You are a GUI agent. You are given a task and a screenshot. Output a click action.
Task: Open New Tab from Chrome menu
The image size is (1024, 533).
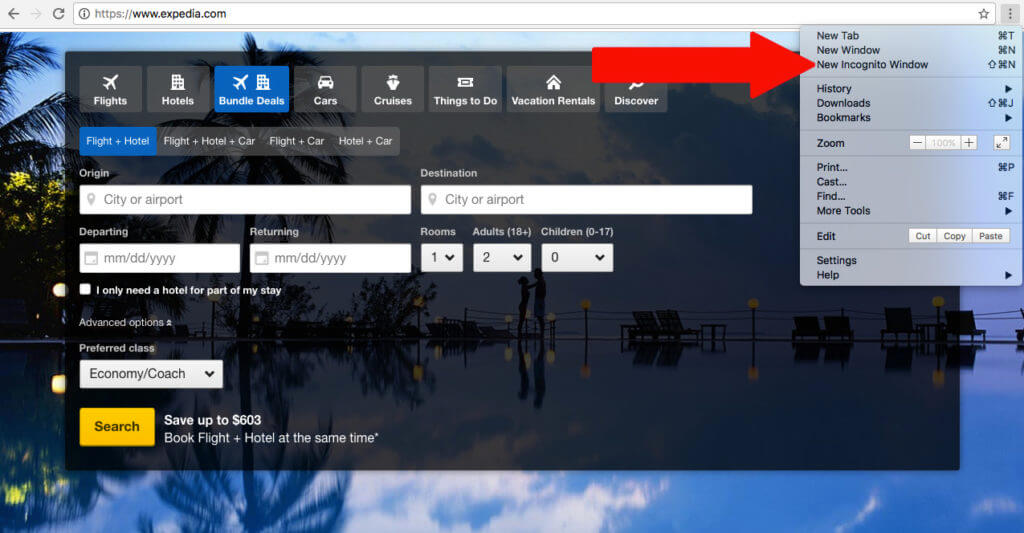[x=911, y=36]
